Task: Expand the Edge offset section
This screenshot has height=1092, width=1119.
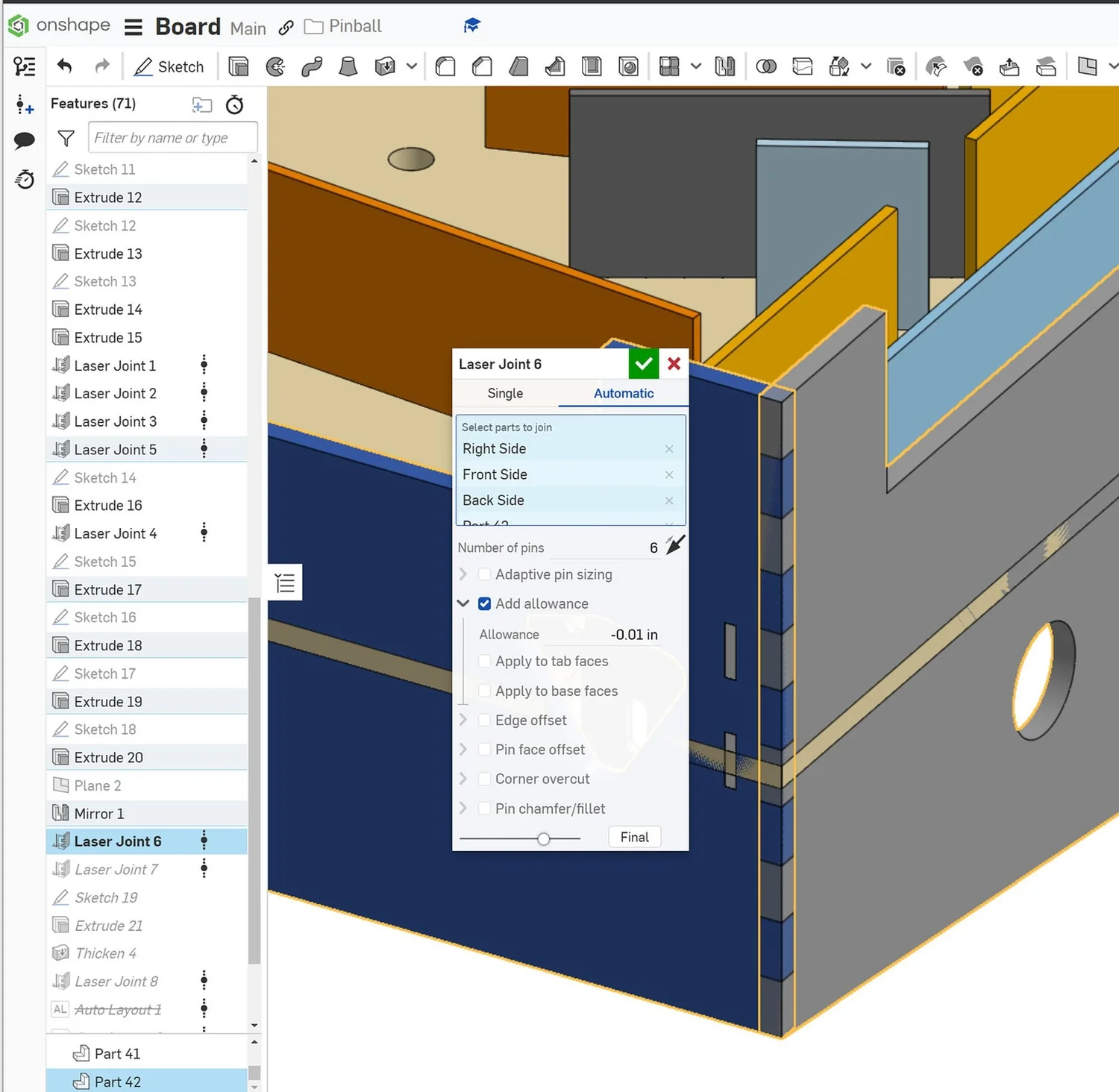Action: click(464, 720)
